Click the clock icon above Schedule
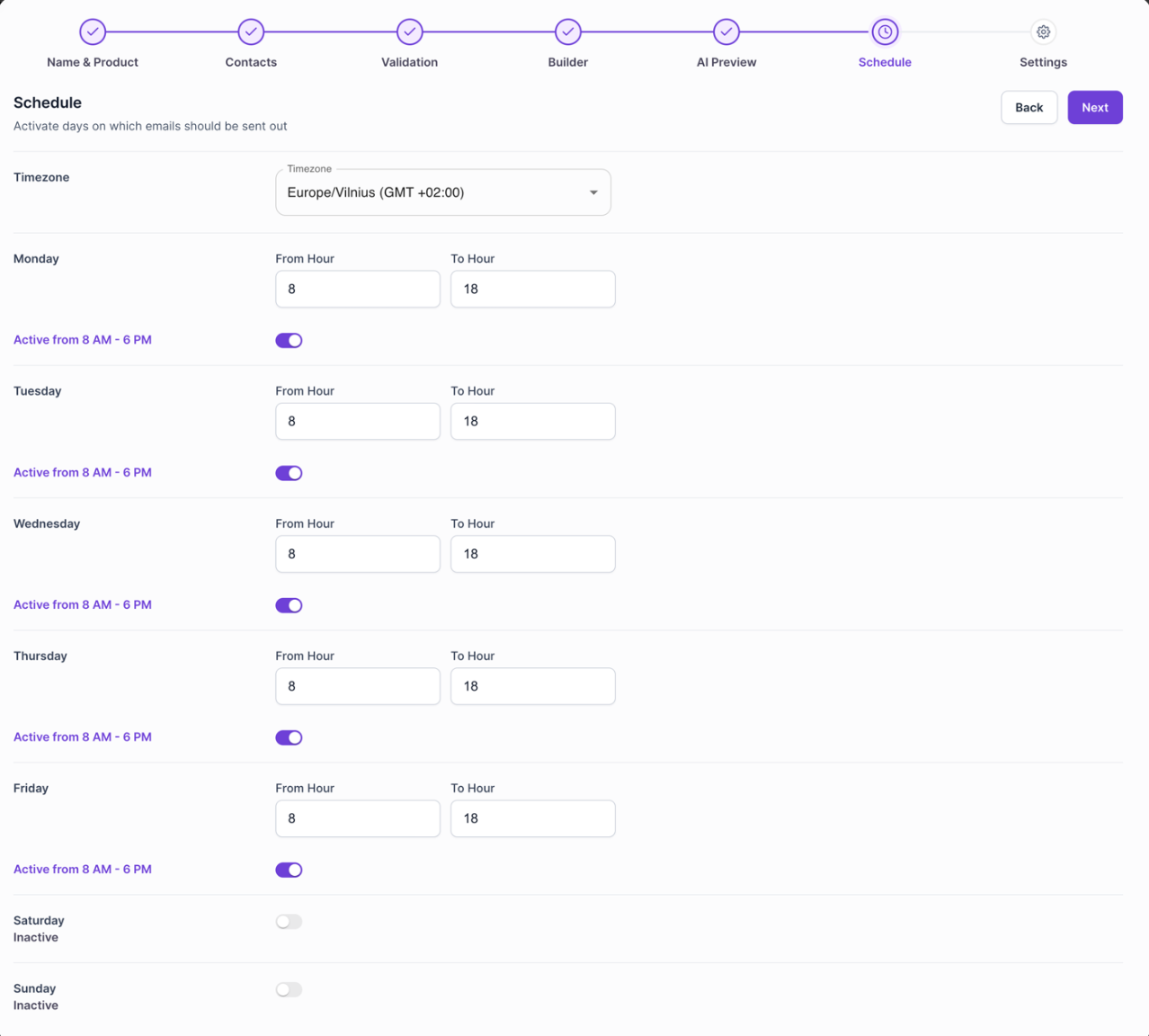 pyautogui.click(x=885, y=31)
